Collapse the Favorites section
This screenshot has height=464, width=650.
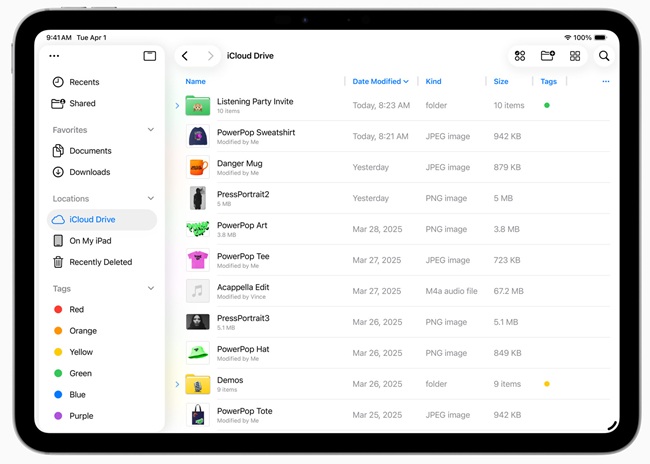151,130
